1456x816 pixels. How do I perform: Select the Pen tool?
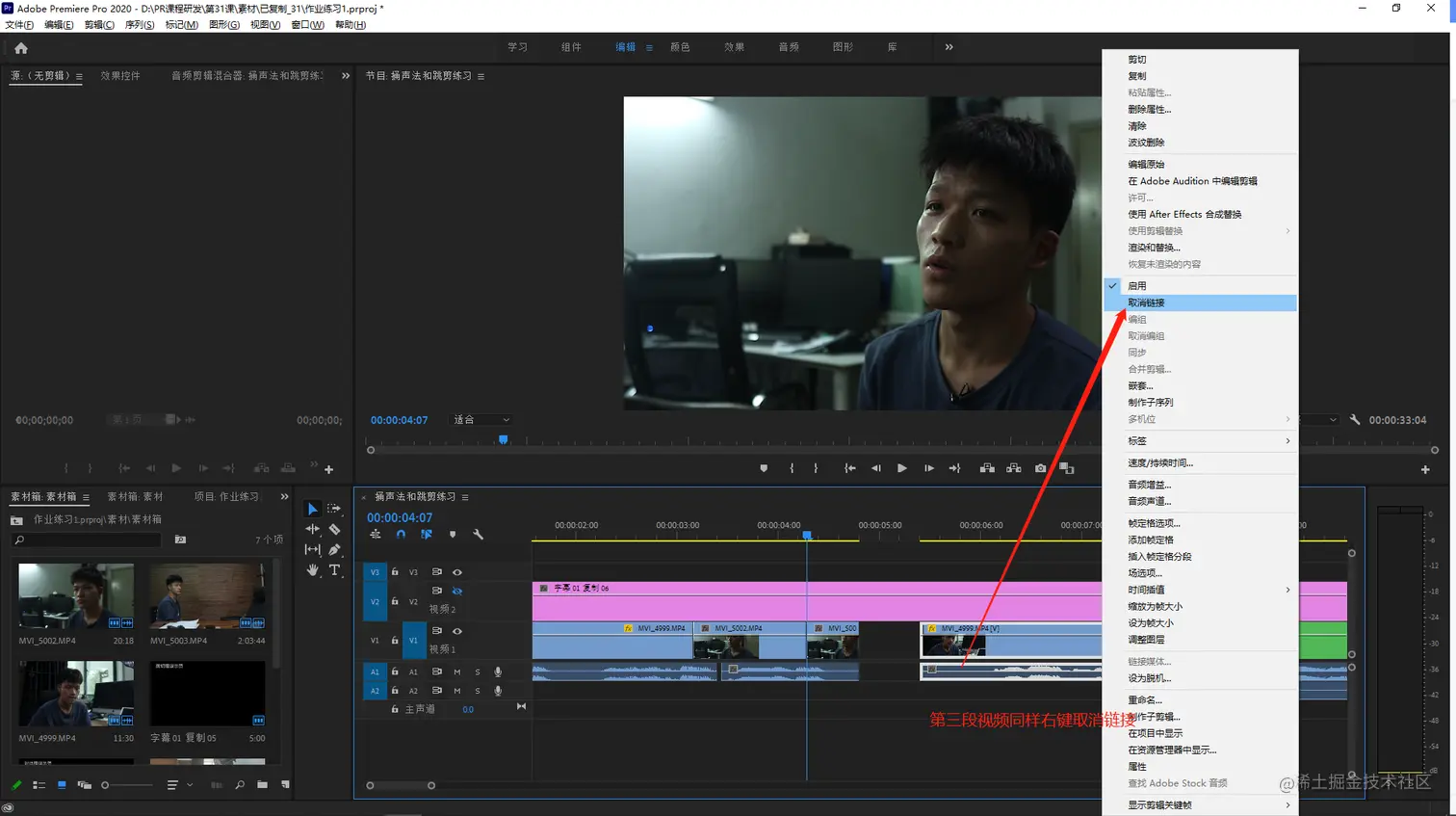(334, 549)
